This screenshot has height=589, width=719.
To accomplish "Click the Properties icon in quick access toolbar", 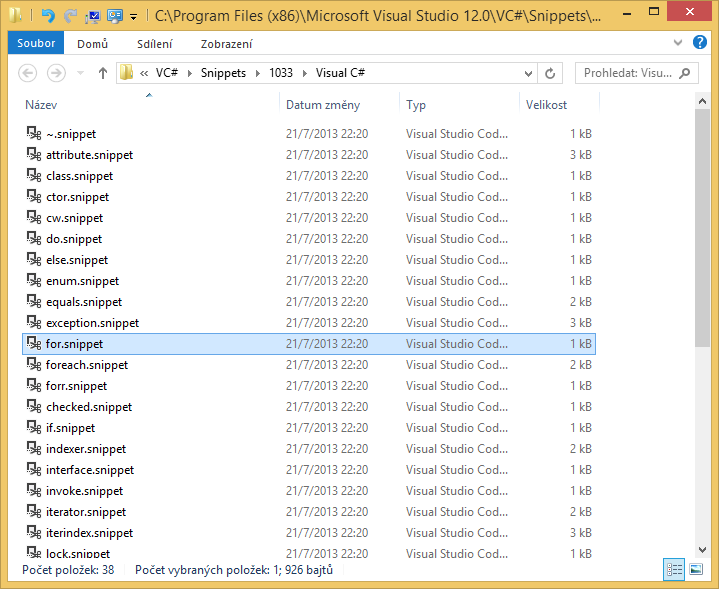I will [93, 17].
